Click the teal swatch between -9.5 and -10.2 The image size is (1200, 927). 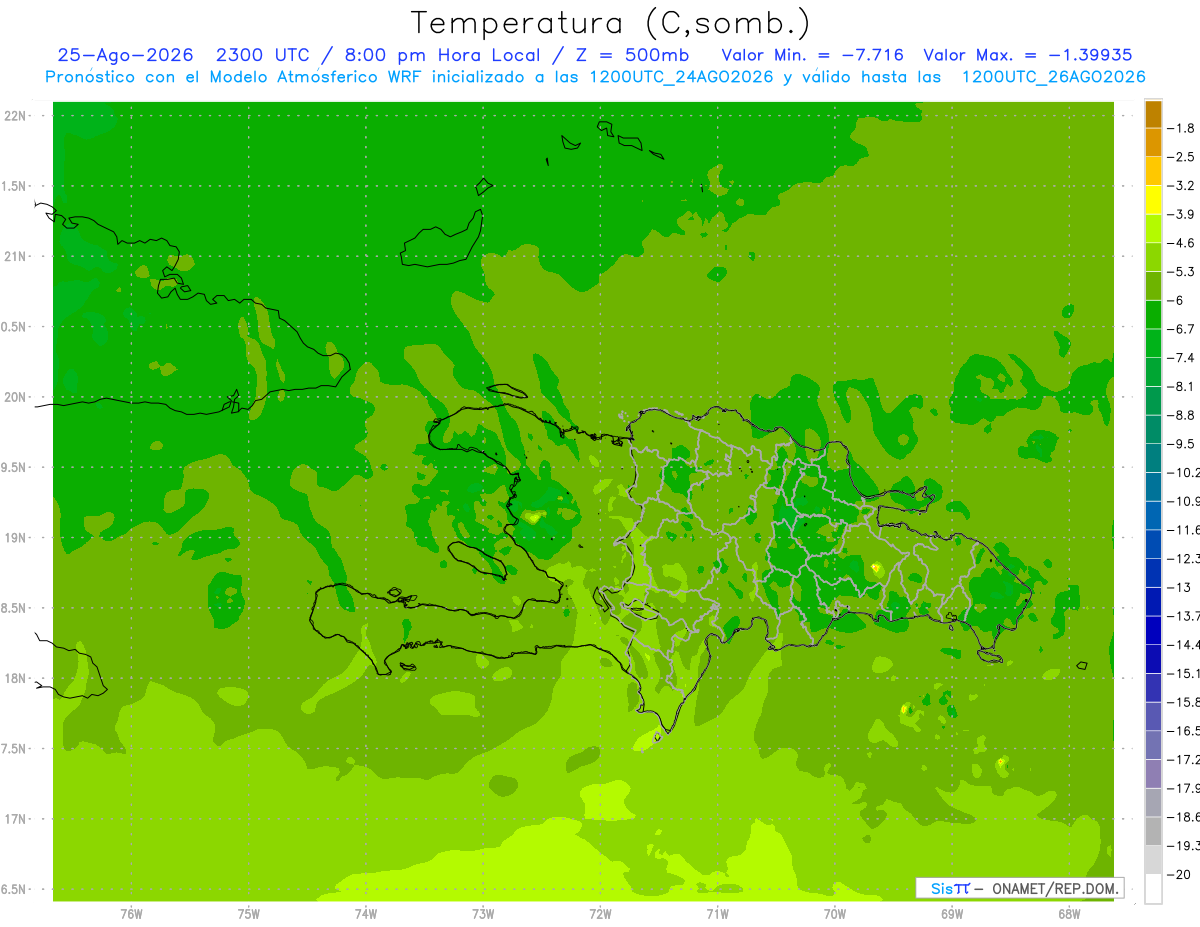point(1153,458)
